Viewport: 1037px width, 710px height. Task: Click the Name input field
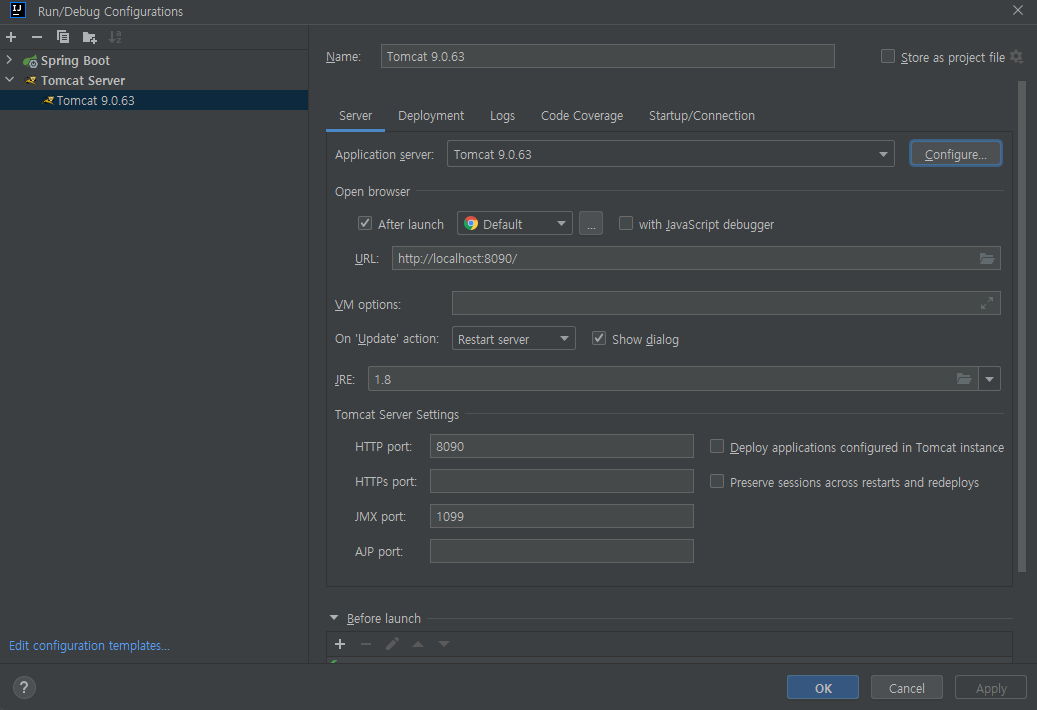607,56
